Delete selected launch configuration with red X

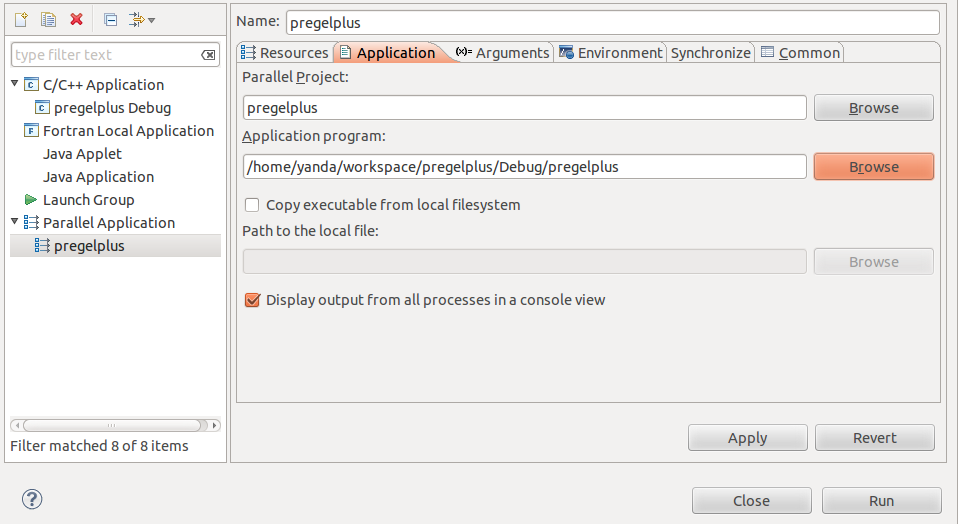point(76,20)
